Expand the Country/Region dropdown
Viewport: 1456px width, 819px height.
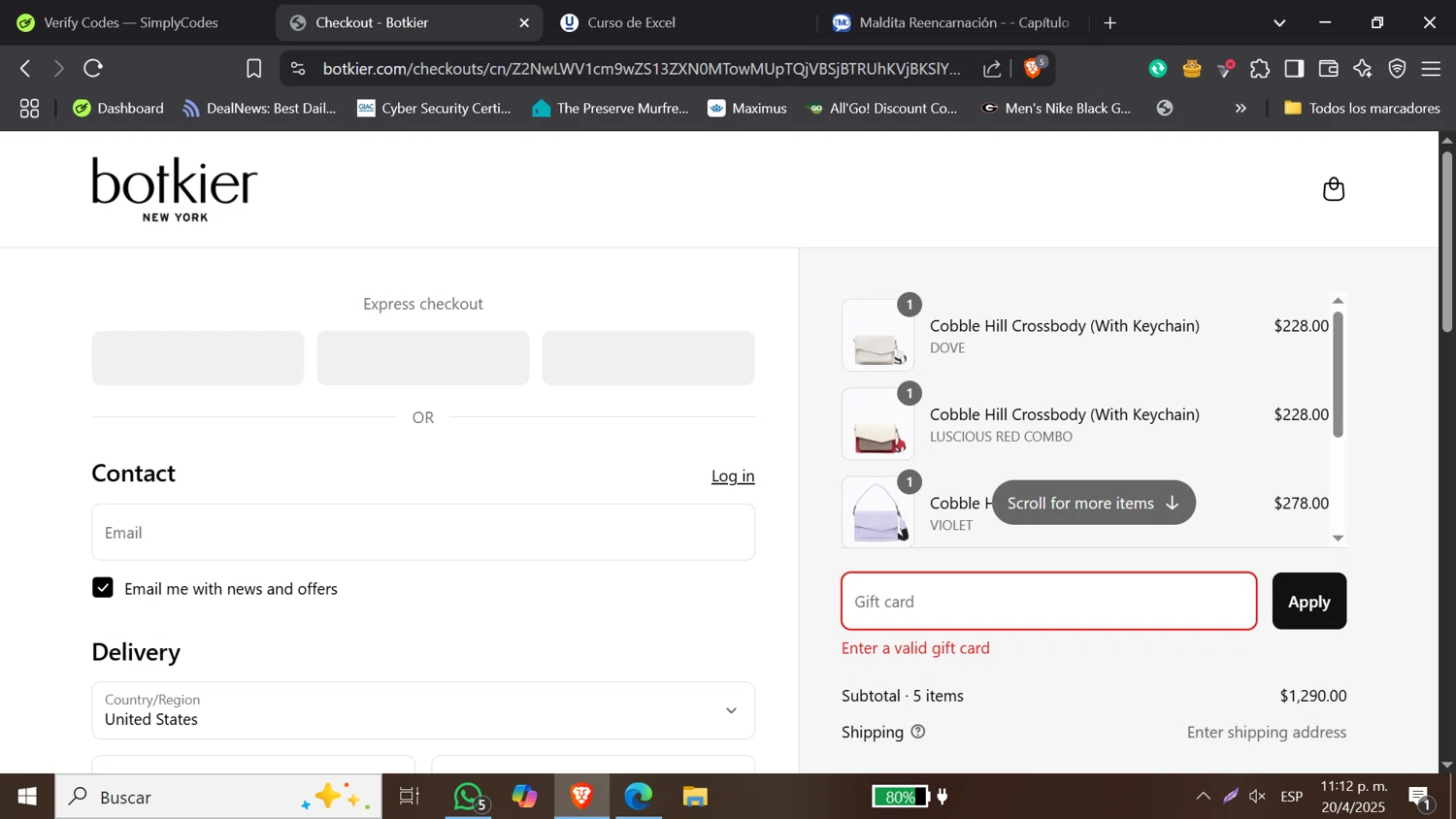click(423, 710)
